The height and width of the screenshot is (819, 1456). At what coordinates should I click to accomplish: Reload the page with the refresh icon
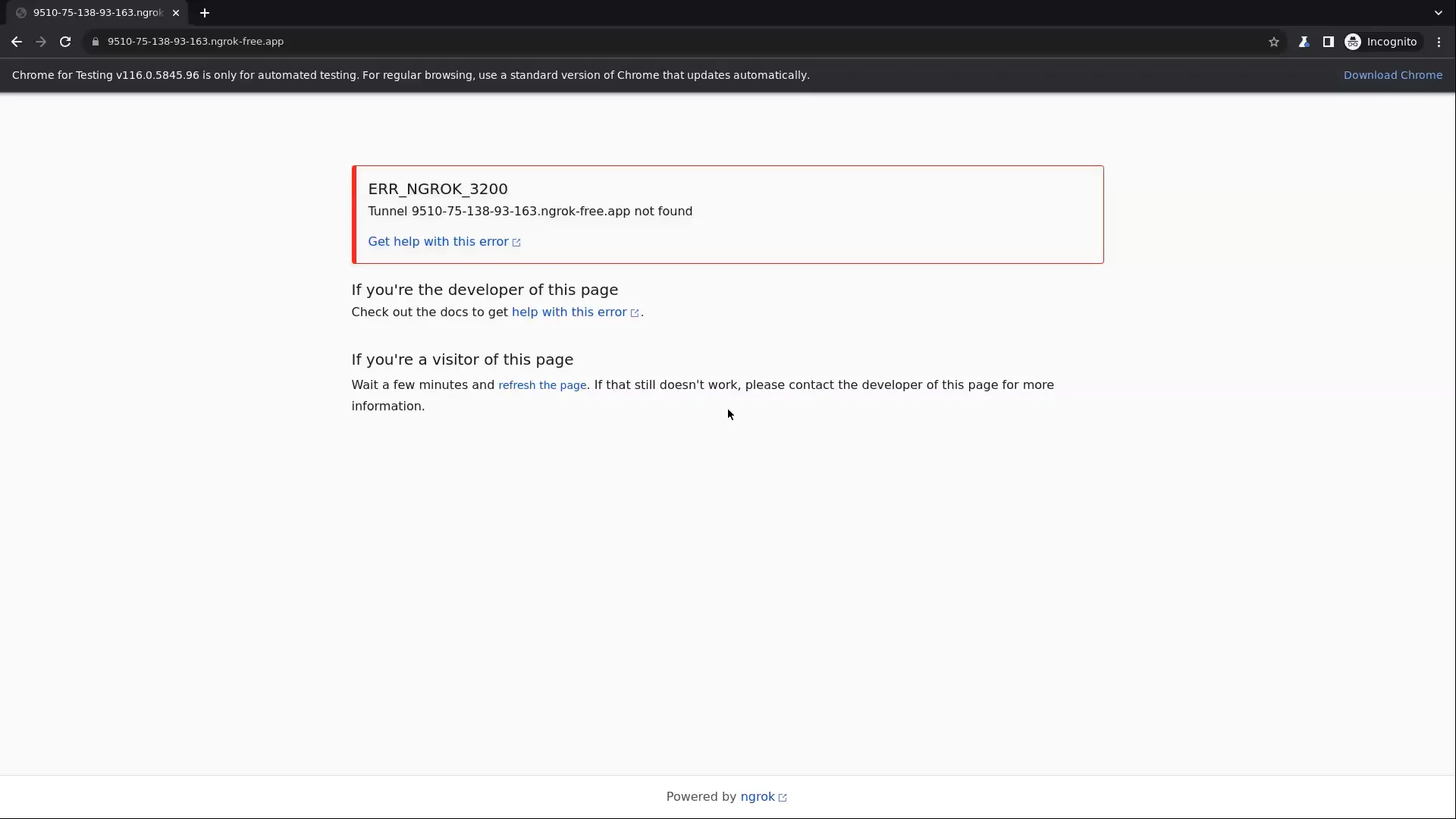point(65,42)
